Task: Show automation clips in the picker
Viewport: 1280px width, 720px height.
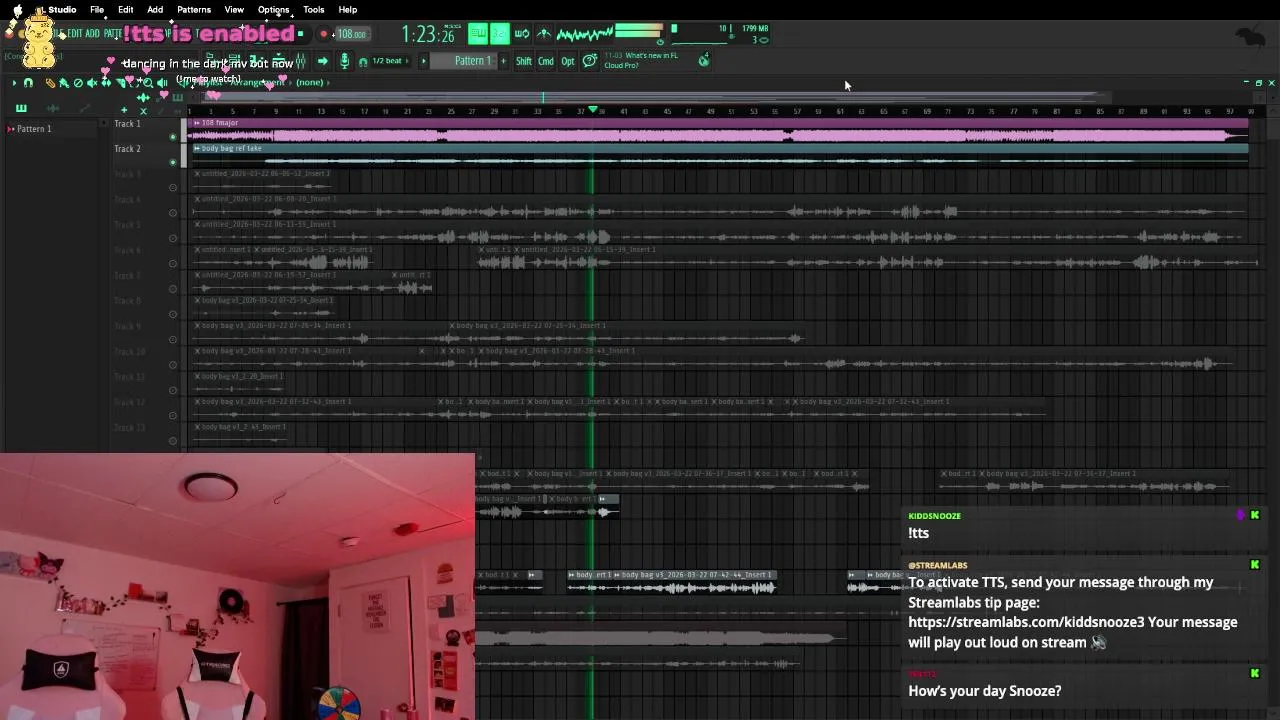Action: click(x=84, y=108)
